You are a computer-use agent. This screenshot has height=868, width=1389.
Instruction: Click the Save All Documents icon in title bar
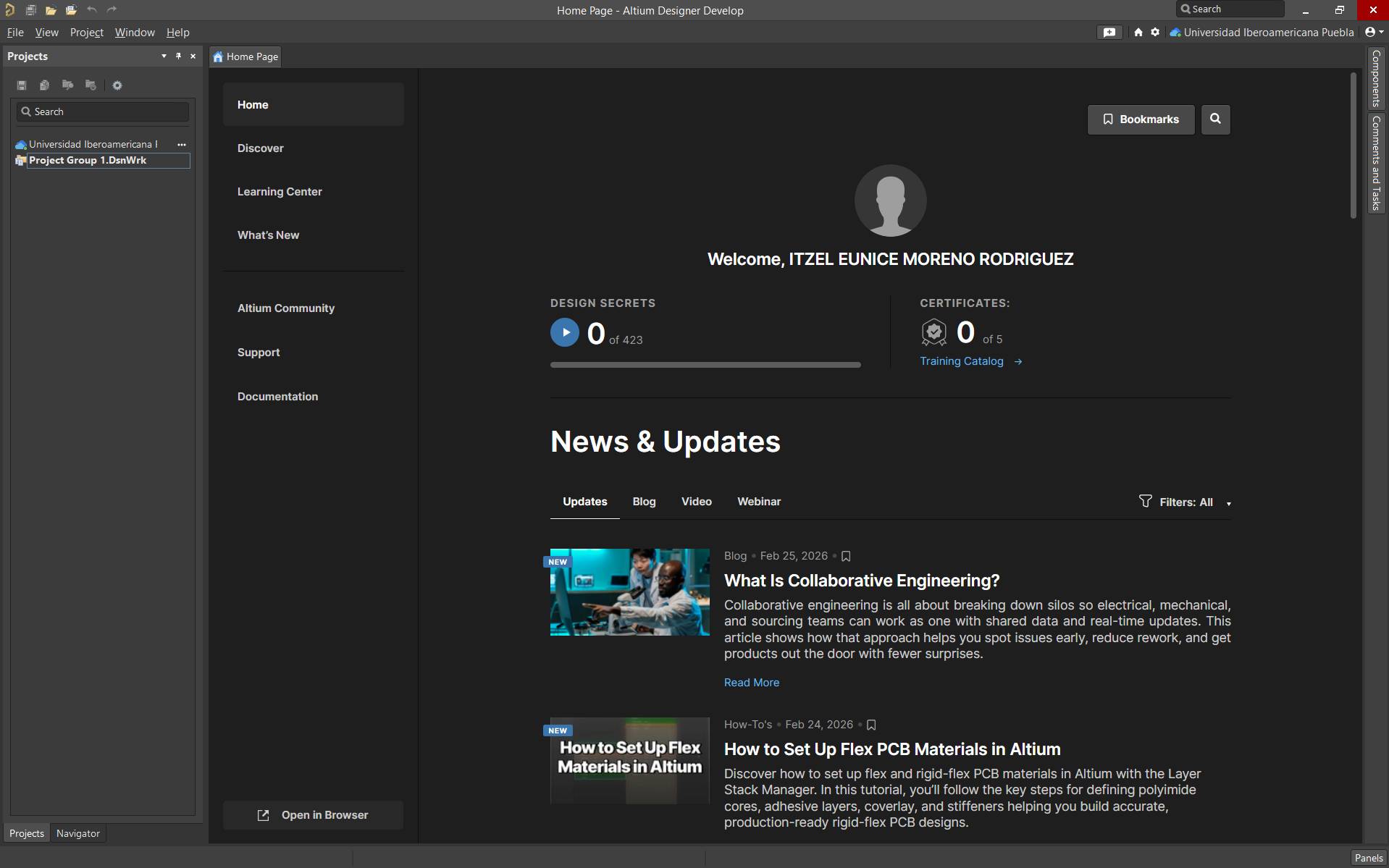30,10
